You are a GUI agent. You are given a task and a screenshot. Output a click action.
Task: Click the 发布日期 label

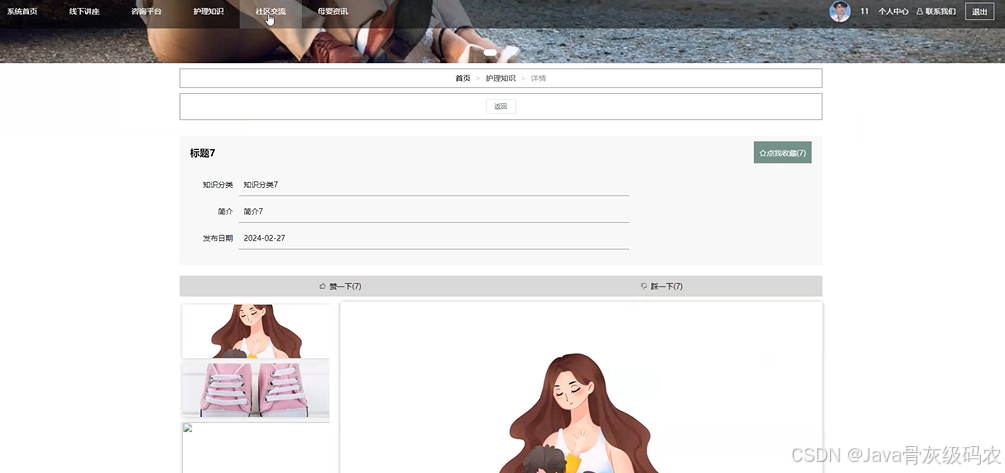click(x=218, y=238)
